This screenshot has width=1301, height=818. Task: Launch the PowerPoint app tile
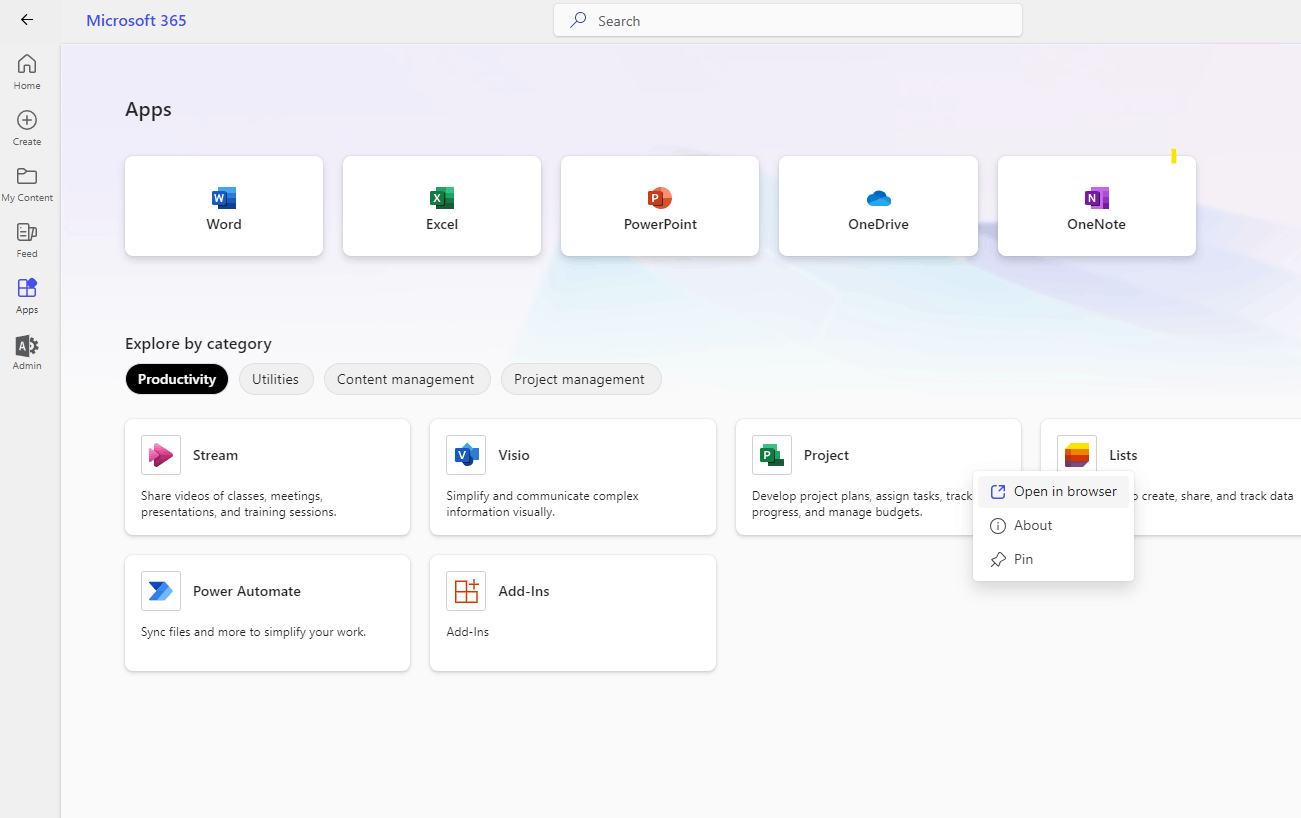(660, 206)
